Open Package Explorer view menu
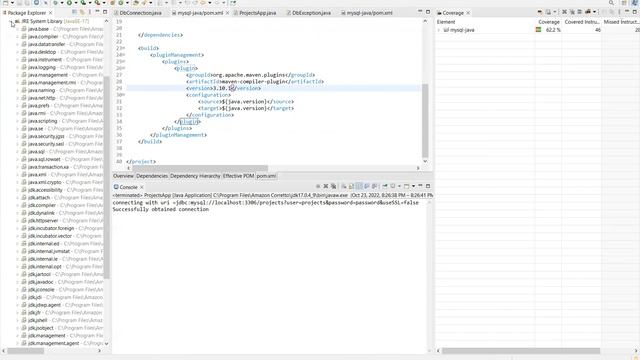This screenshot has height=360, width=640. [89, 12]
